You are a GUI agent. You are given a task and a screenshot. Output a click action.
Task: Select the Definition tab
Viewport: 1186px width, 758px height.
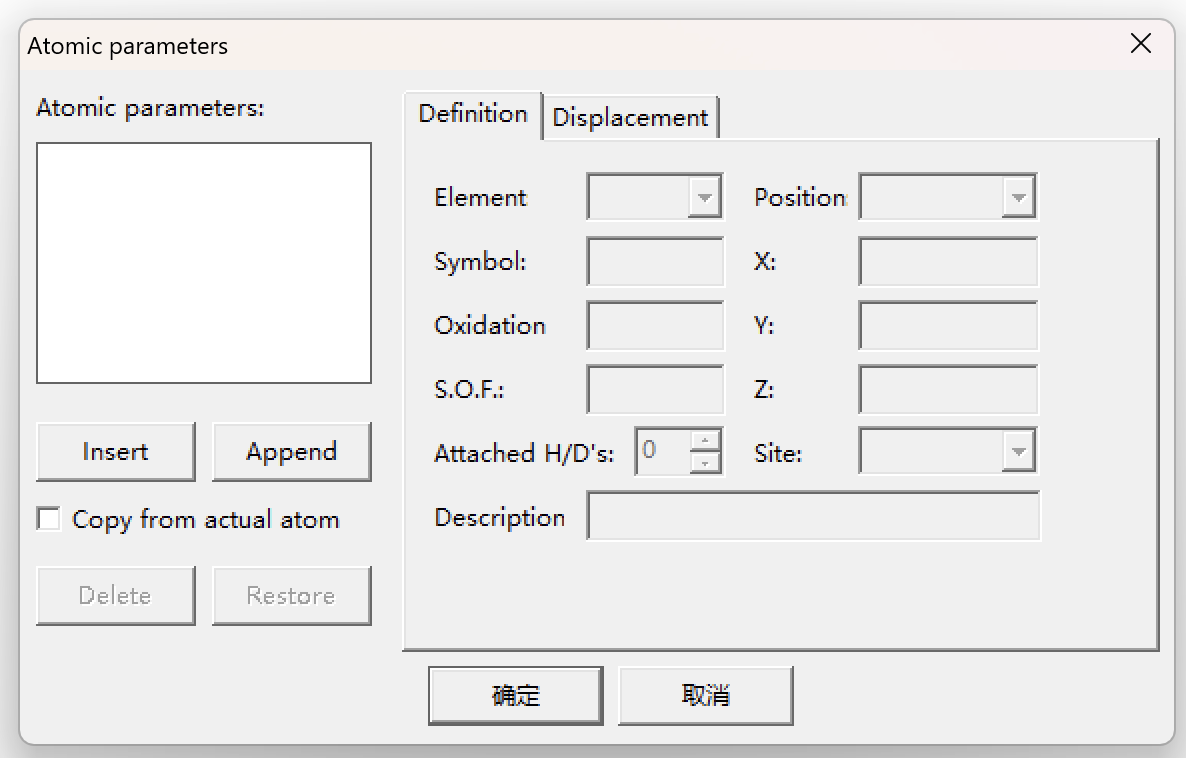[472, 114]
